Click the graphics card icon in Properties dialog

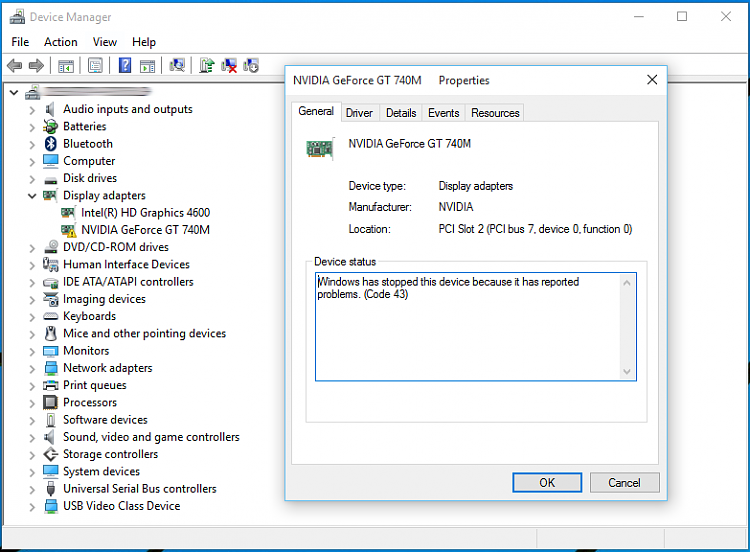coord(320,149)
